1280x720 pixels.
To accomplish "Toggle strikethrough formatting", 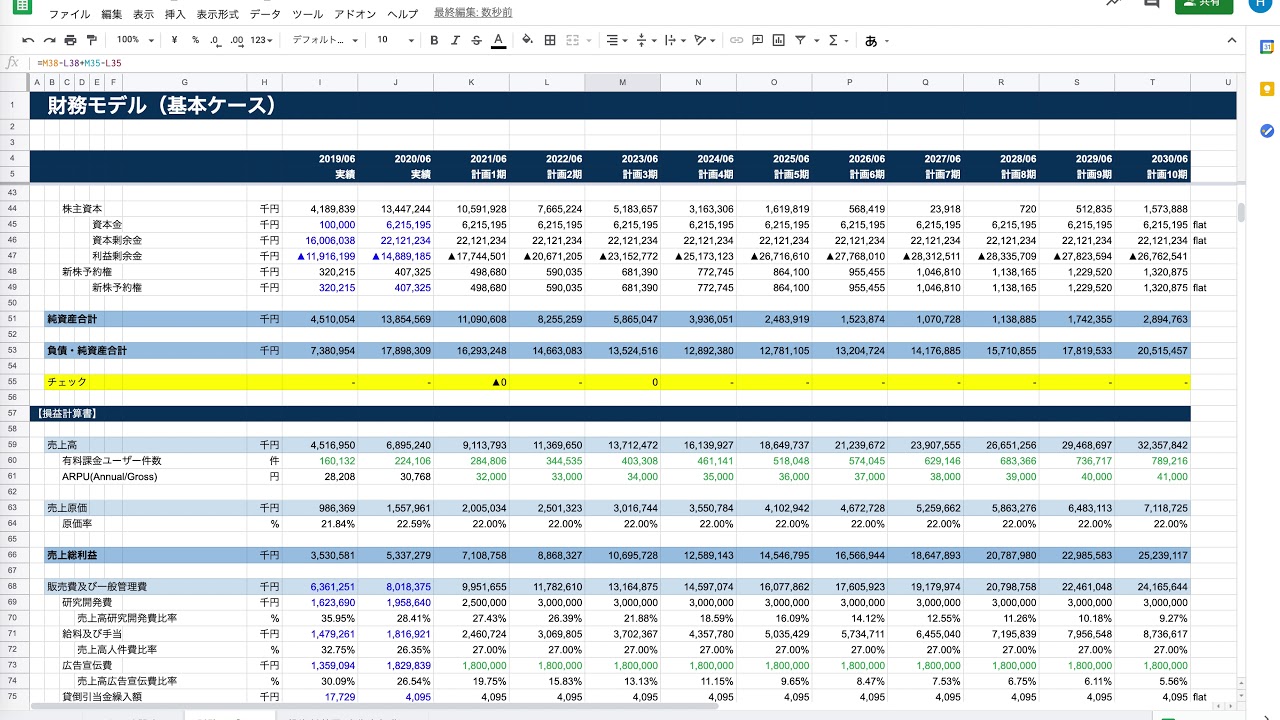I will [x=476, y=40].
